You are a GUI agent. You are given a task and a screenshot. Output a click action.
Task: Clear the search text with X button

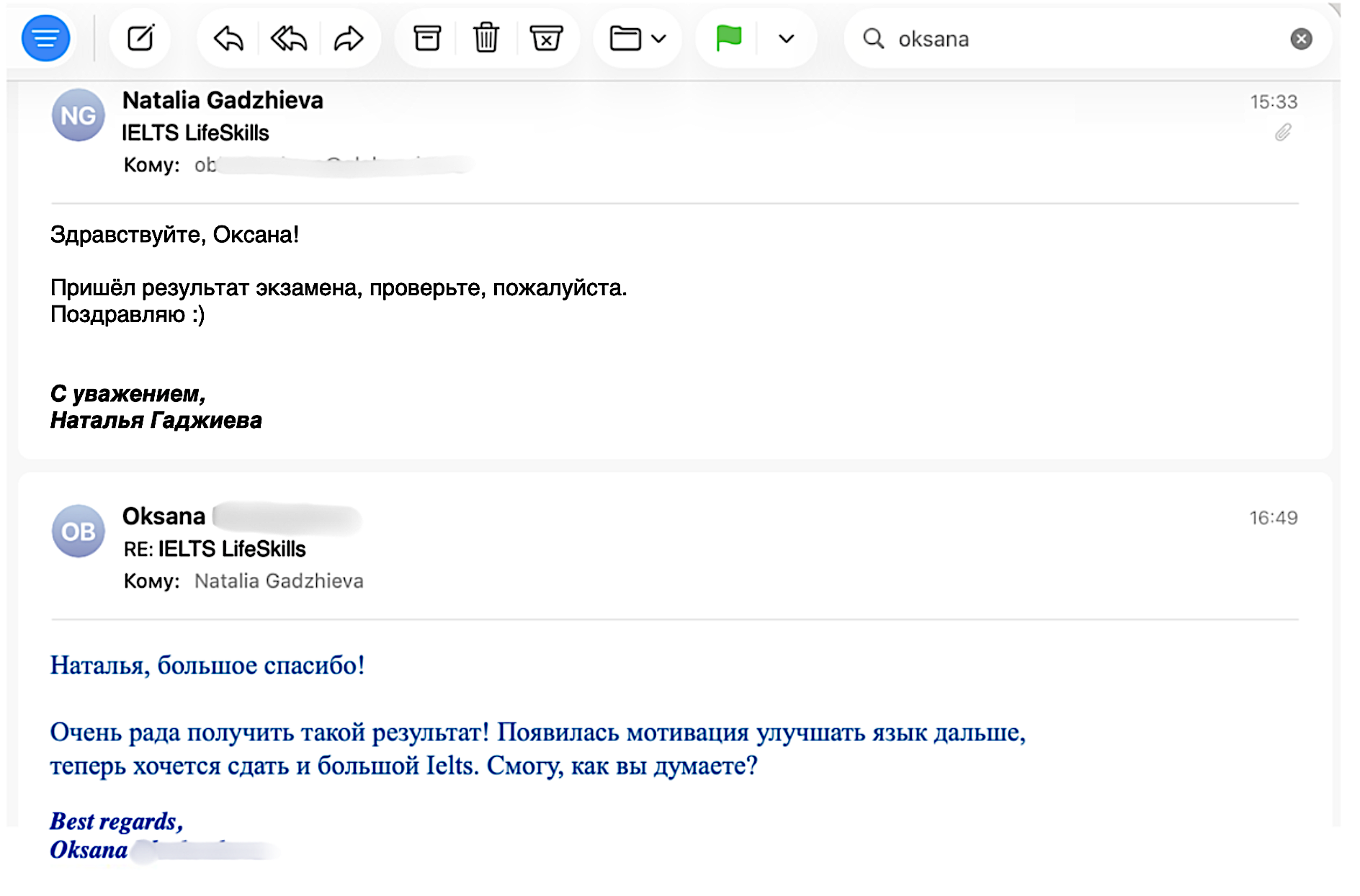pyautogui.click(x=1301, y=39)
